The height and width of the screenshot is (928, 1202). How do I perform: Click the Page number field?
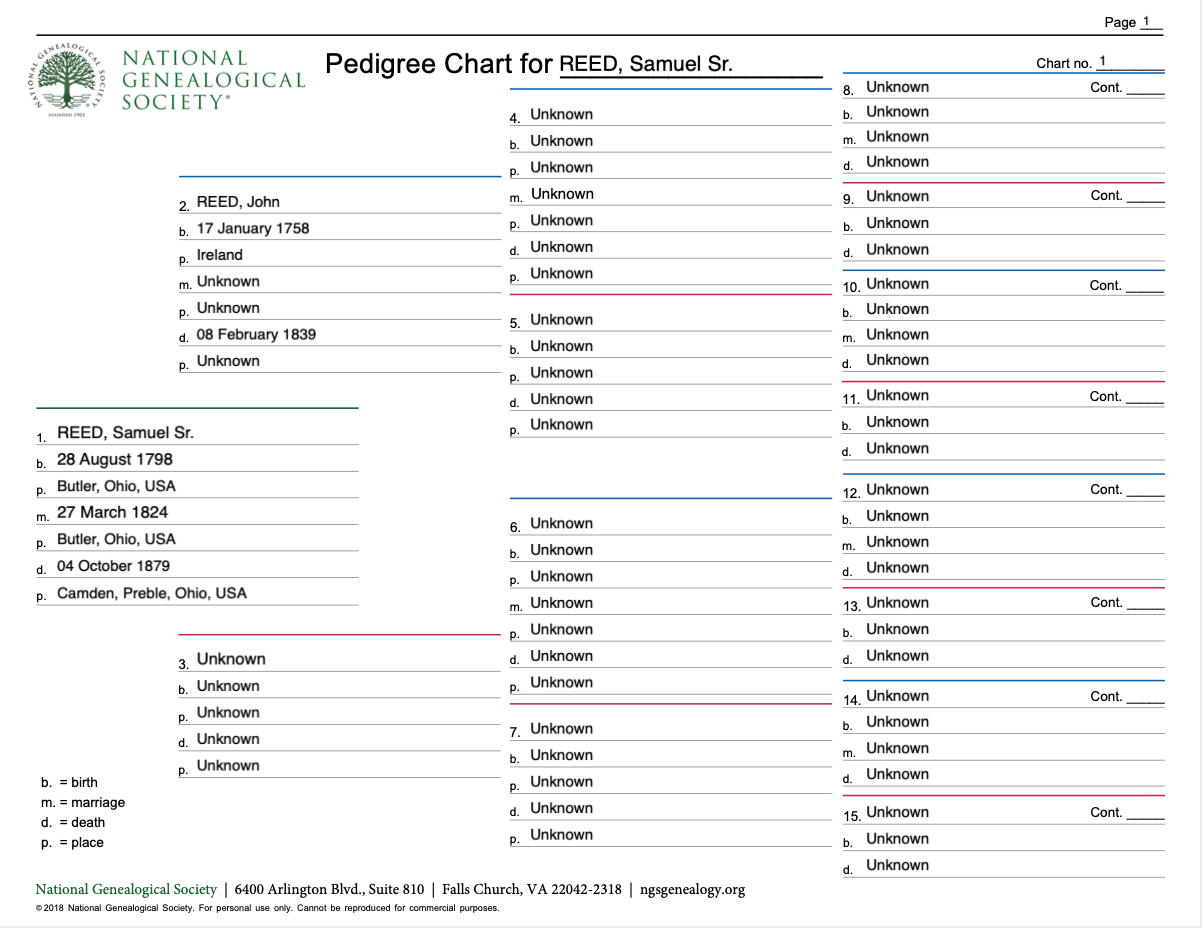(1149, 22)
